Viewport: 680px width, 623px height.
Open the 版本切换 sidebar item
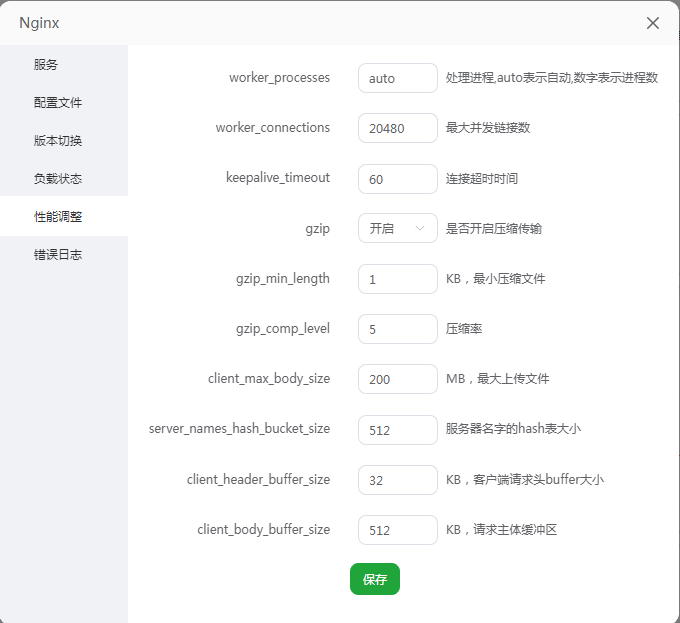point(58,141)
